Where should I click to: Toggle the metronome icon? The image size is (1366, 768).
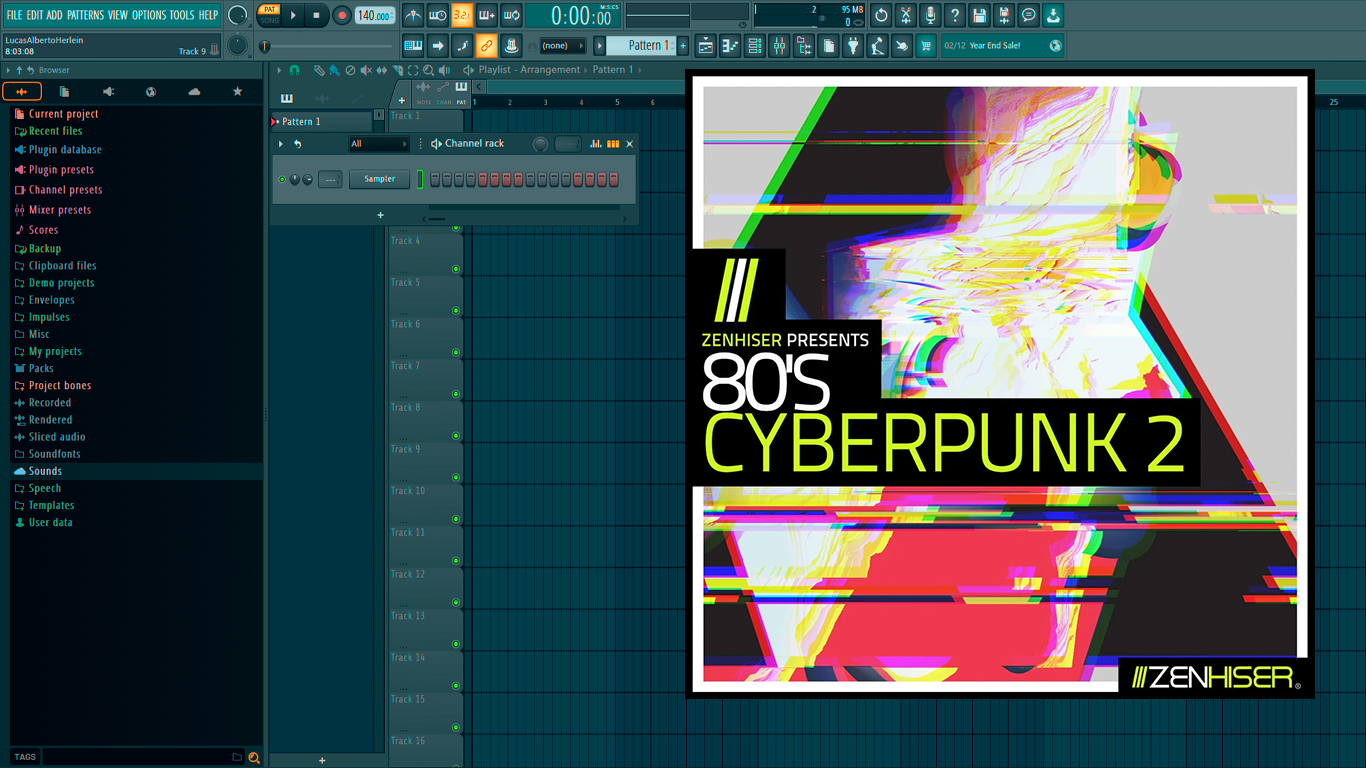(413, 15)
